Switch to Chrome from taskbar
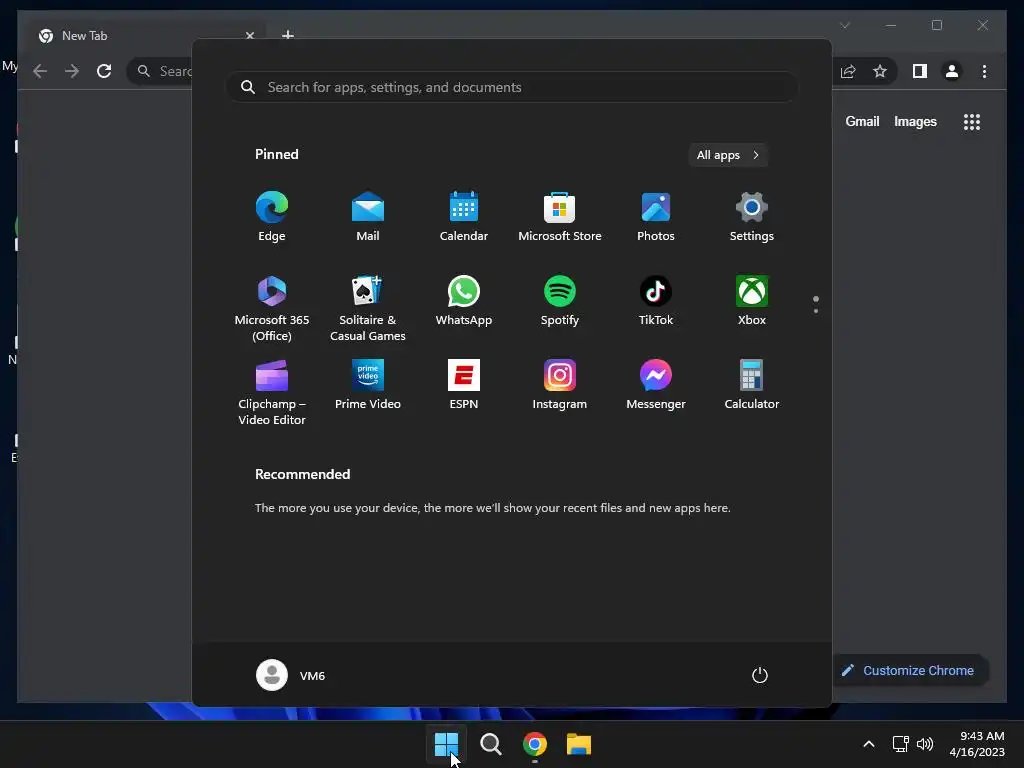Viewport: 1024px width, 768px height. 535,744
